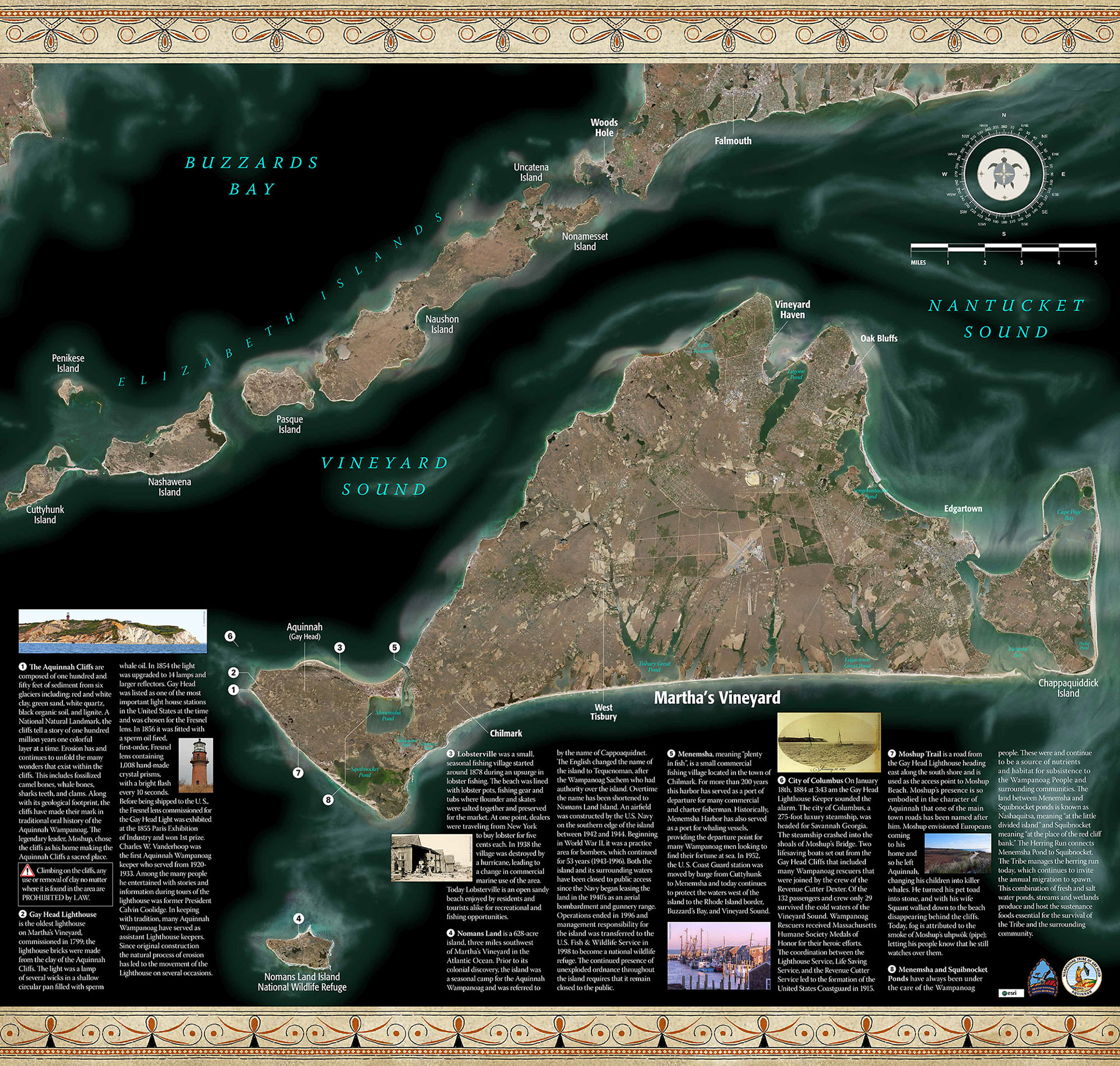Click the red brick lighthouse photo

coord(195,765)
